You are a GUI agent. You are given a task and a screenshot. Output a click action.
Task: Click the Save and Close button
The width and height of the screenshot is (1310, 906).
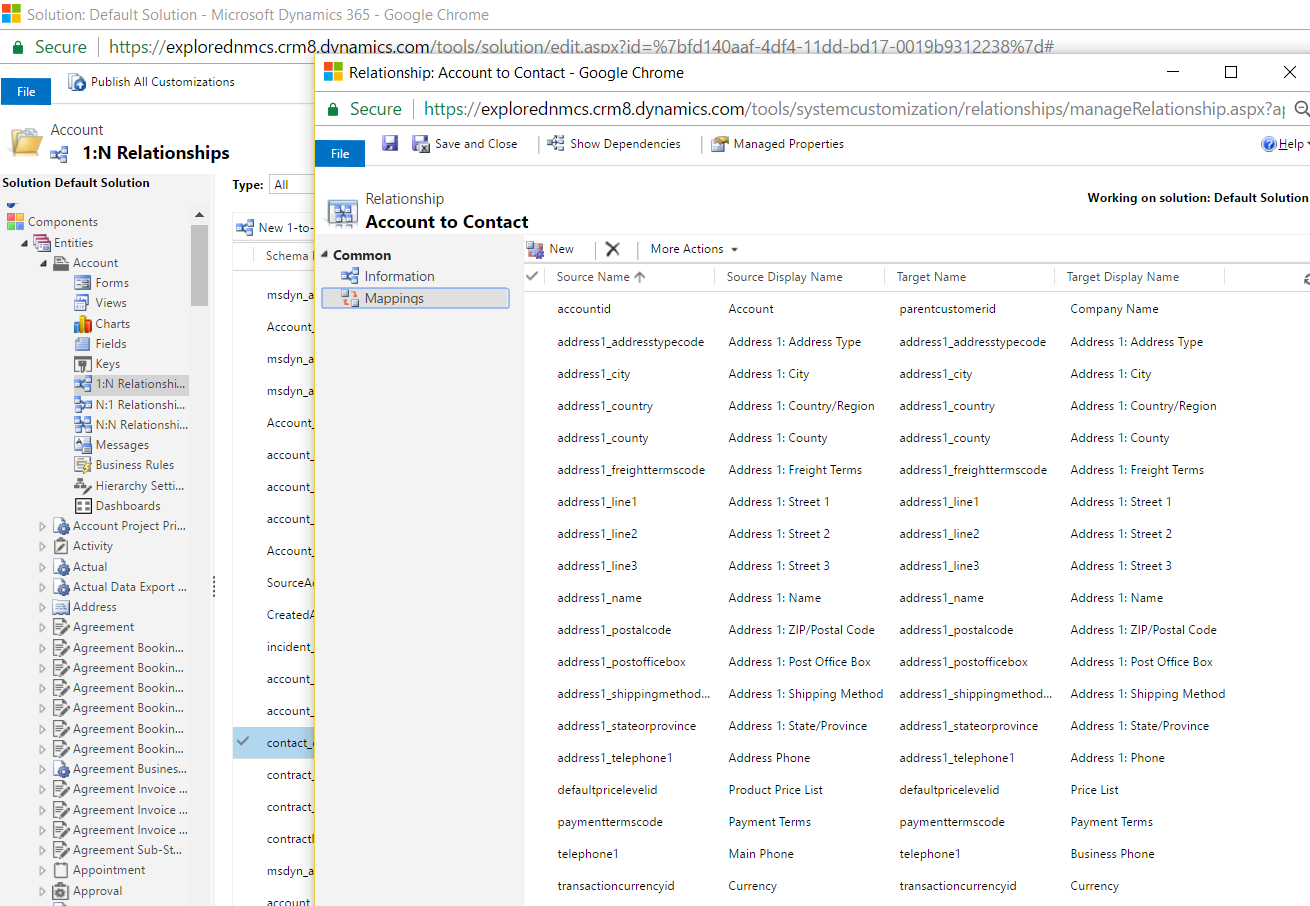(x=466, y=144)
